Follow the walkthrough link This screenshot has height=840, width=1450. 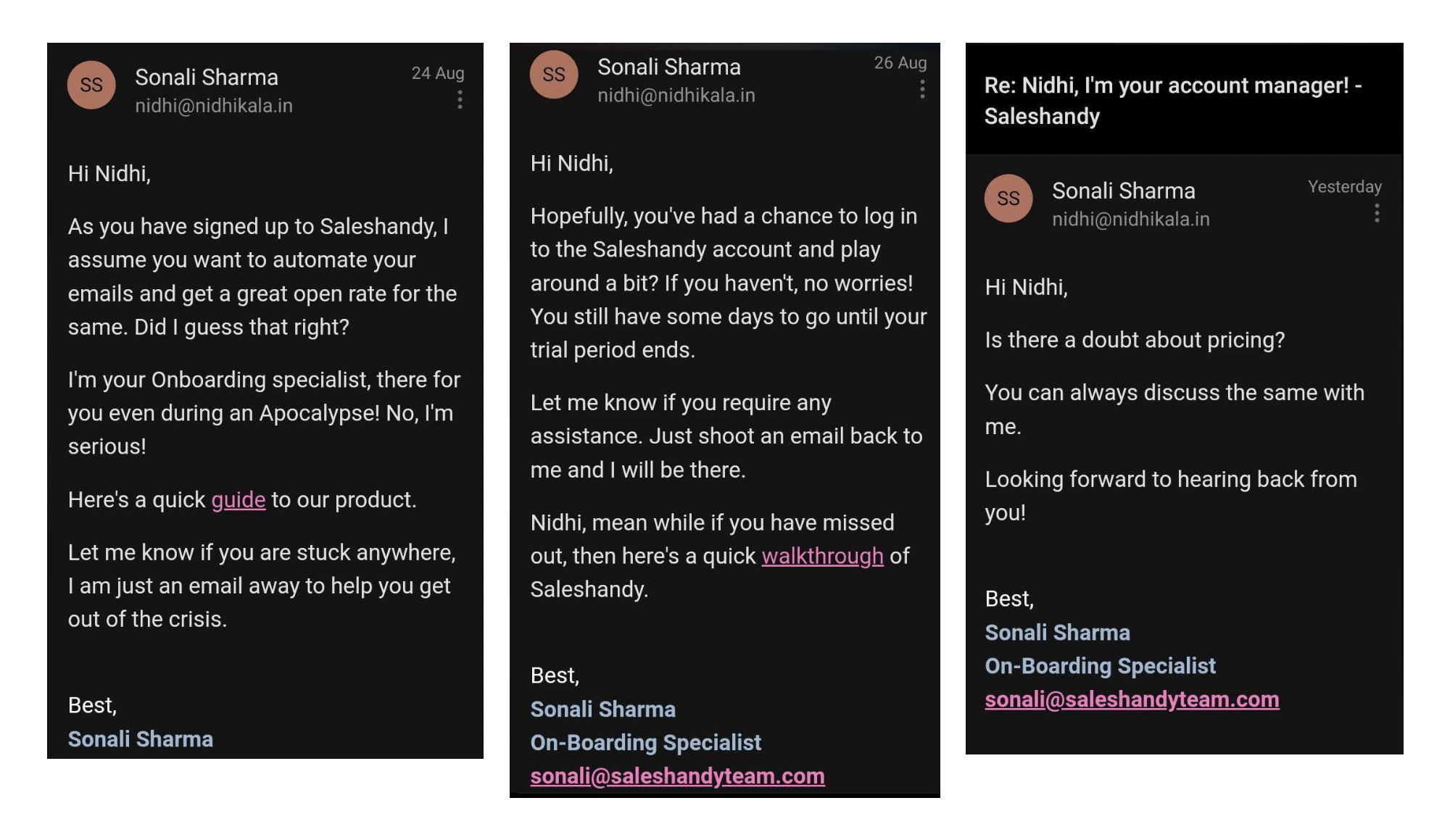(x=822, y=556)
